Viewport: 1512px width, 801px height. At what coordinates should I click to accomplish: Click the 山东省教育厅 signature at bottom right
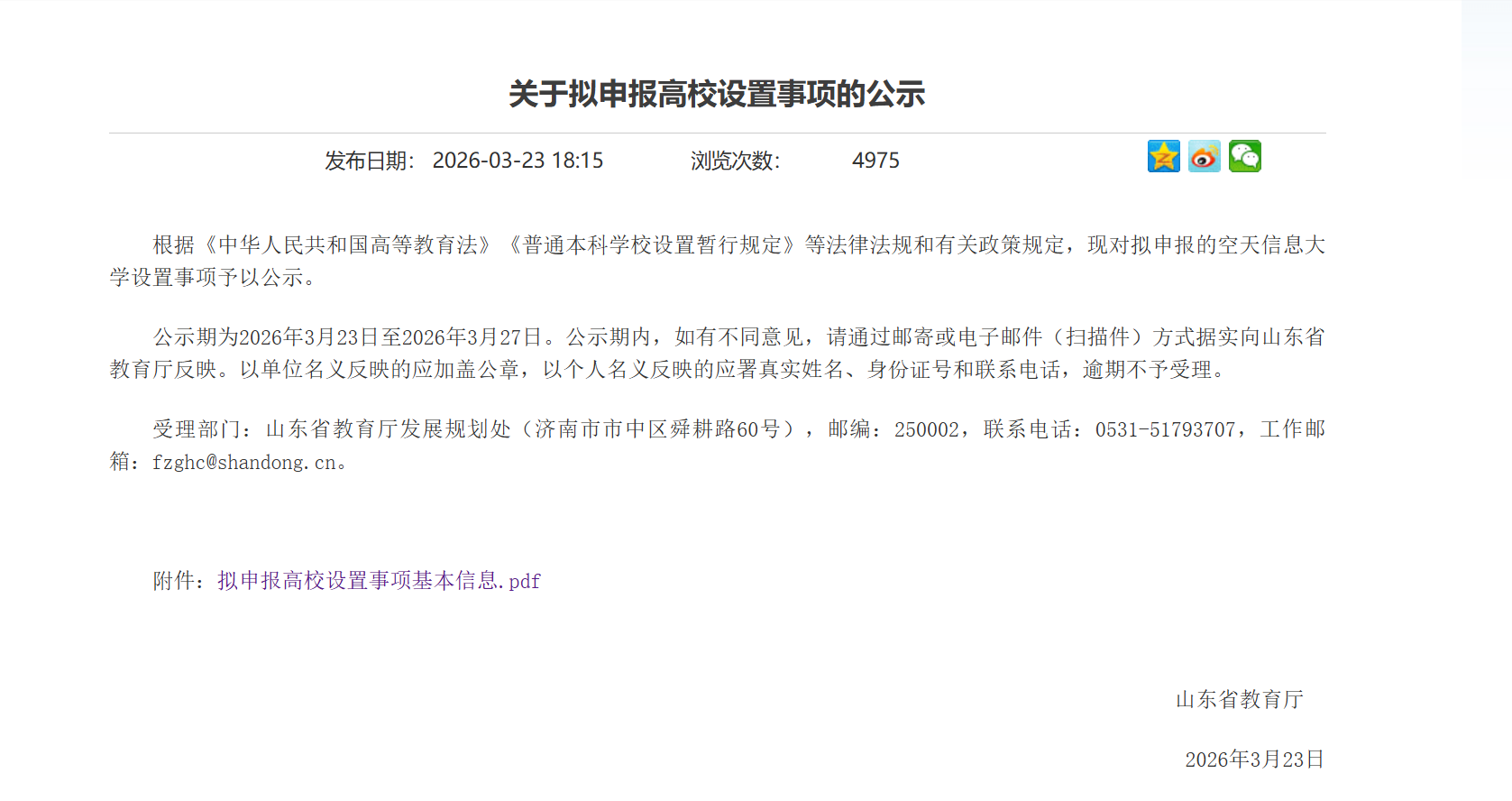tap(1240, 700)
